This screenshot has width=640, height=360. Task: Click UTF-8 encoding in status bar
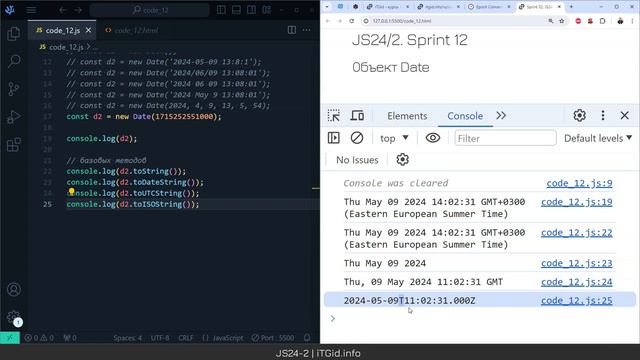coord(160,338)
